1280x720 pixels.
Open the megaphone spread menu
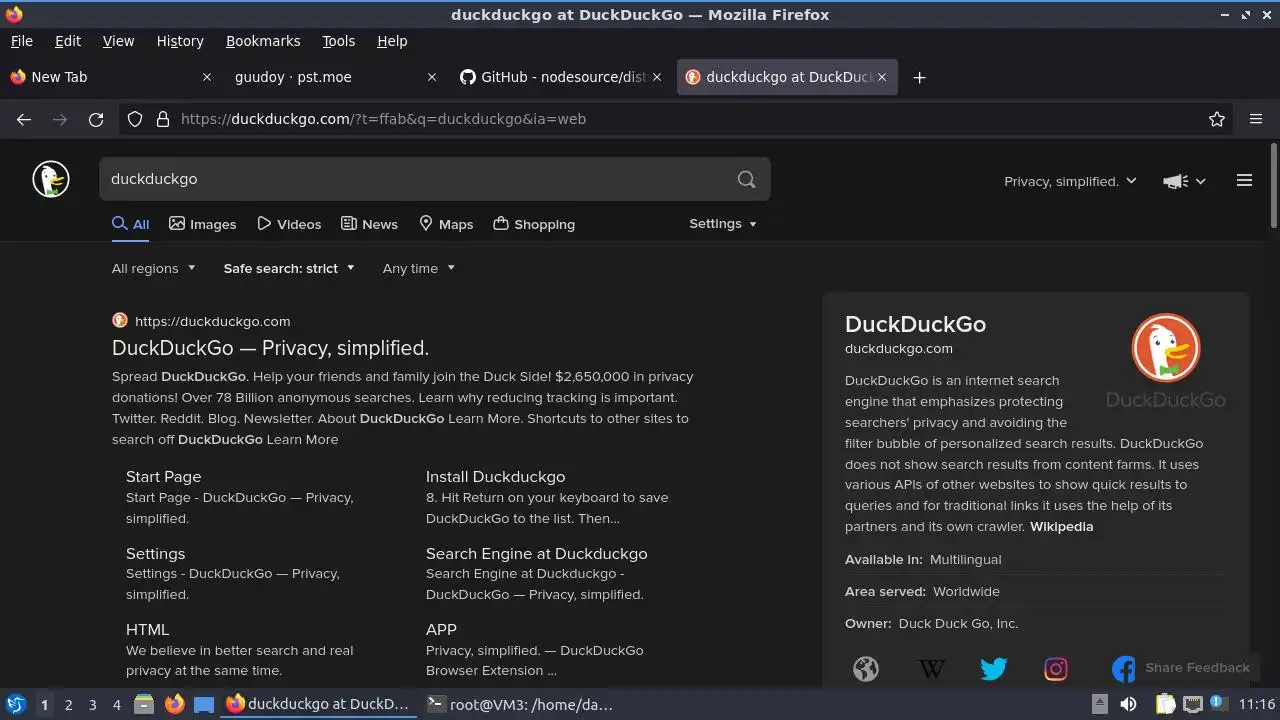(1184, 181)
